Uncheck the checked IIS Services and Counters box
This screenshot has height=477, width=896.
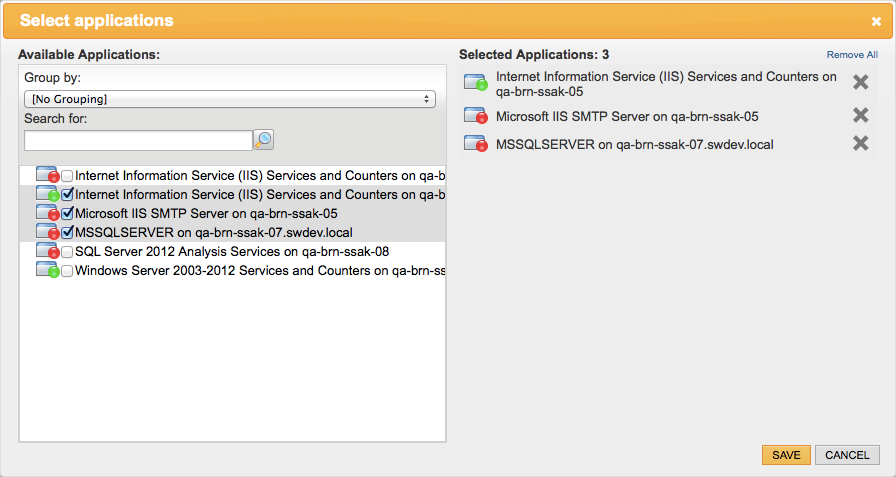[x=67, y=195]
